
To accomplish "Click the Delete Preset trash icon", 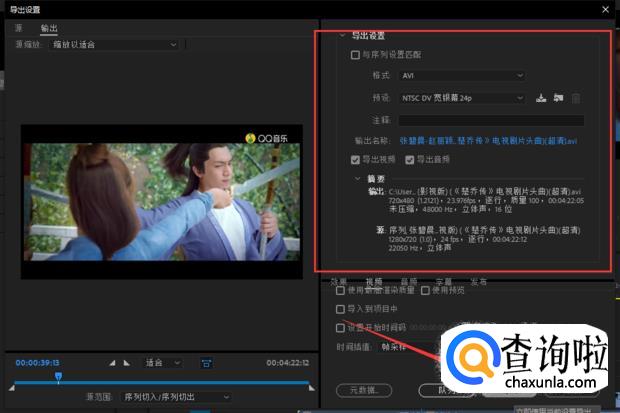I will click(576, 98).
